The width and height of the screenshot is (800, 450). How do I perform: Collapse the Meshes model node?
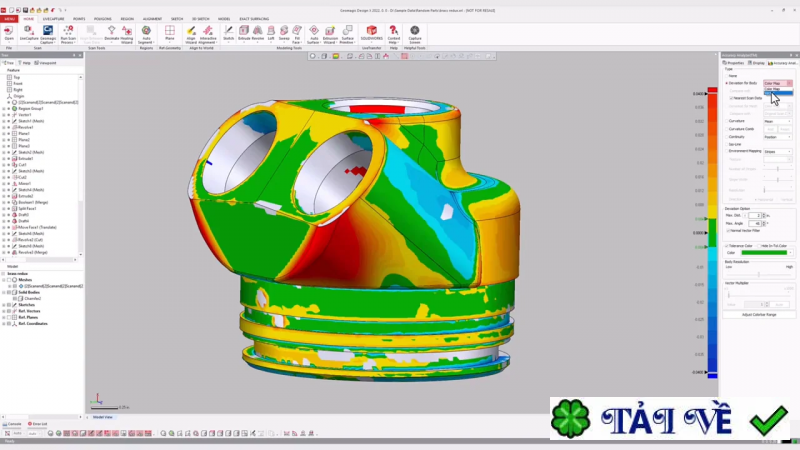pos(4,280)
